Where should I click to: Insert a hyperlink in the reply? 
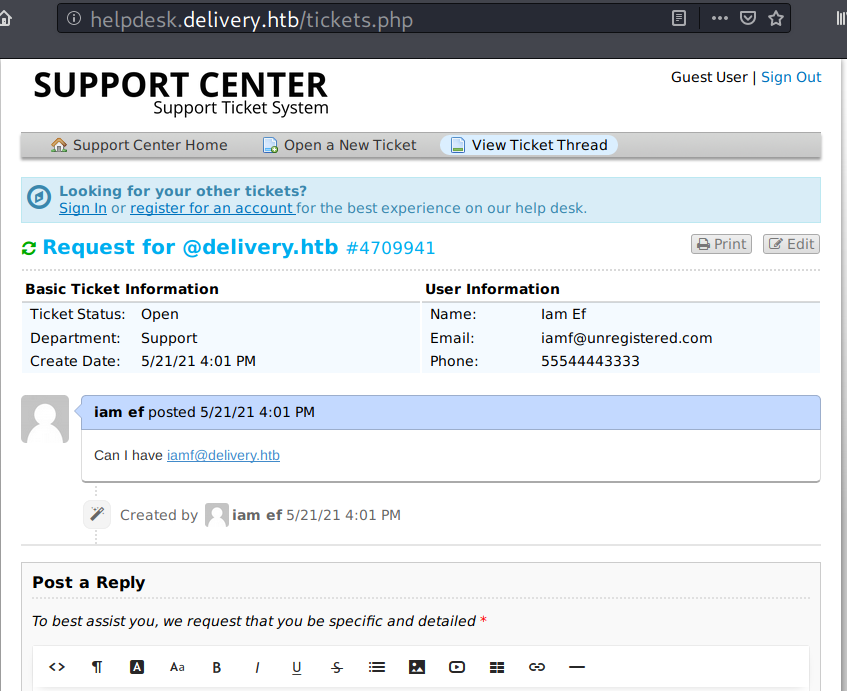(x=537, y=667)
